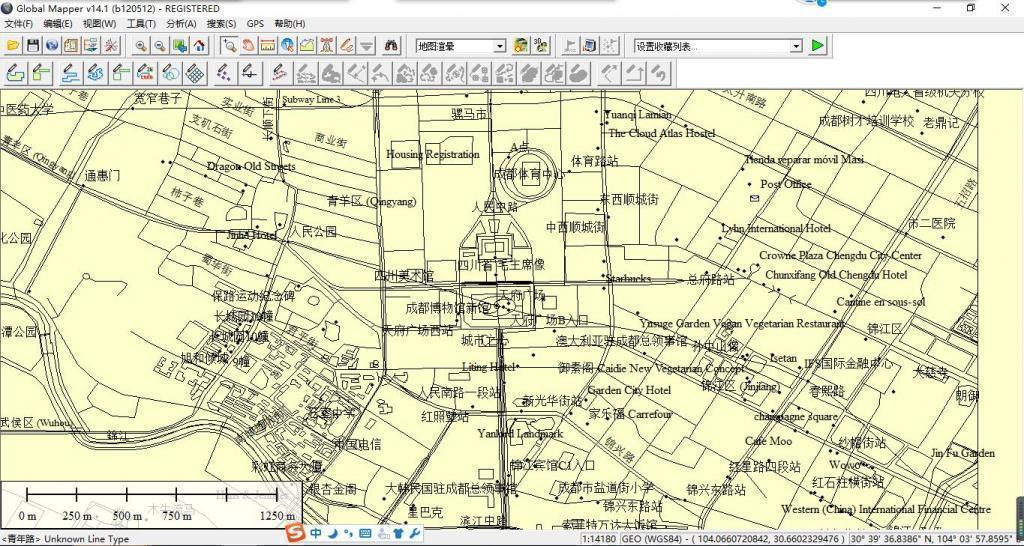1024x546 pixels.
Task: Activate the Zoom tool mode
Action: [229, 46]
